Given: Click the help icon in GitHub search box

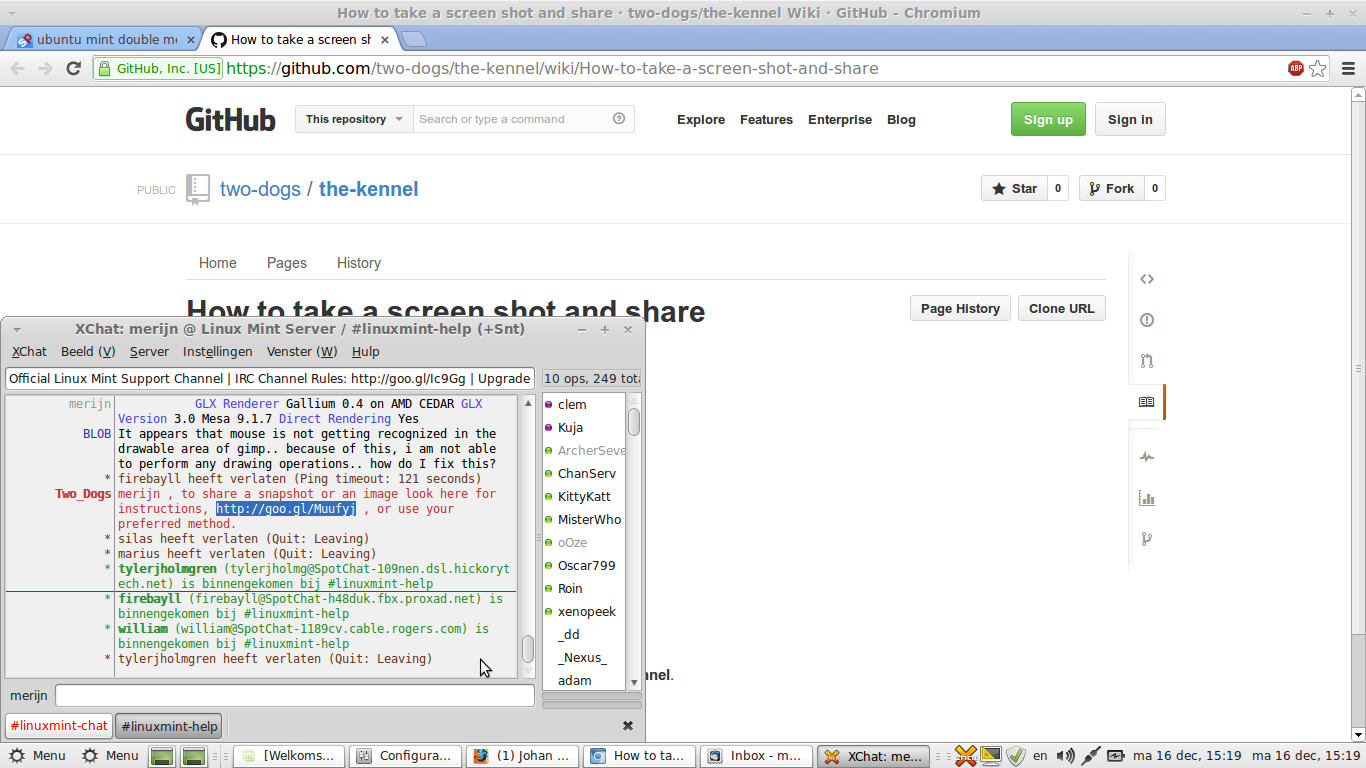Looking at the screenshot, I should [619, 118].
